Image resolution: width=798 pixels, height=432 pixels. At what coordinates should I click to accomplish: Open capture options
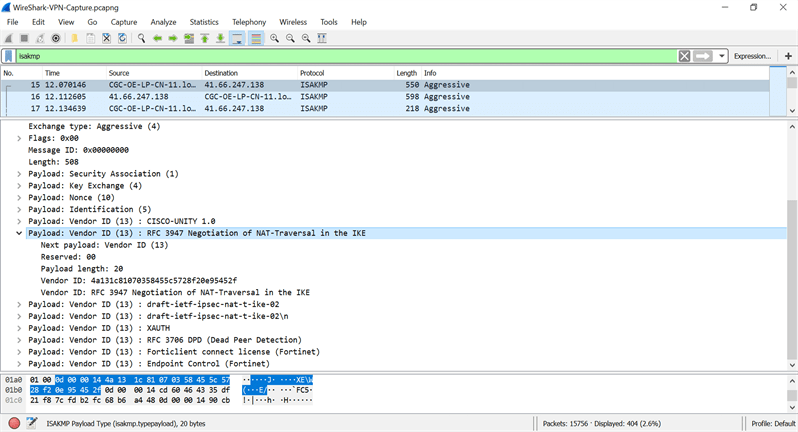[56, 38]
